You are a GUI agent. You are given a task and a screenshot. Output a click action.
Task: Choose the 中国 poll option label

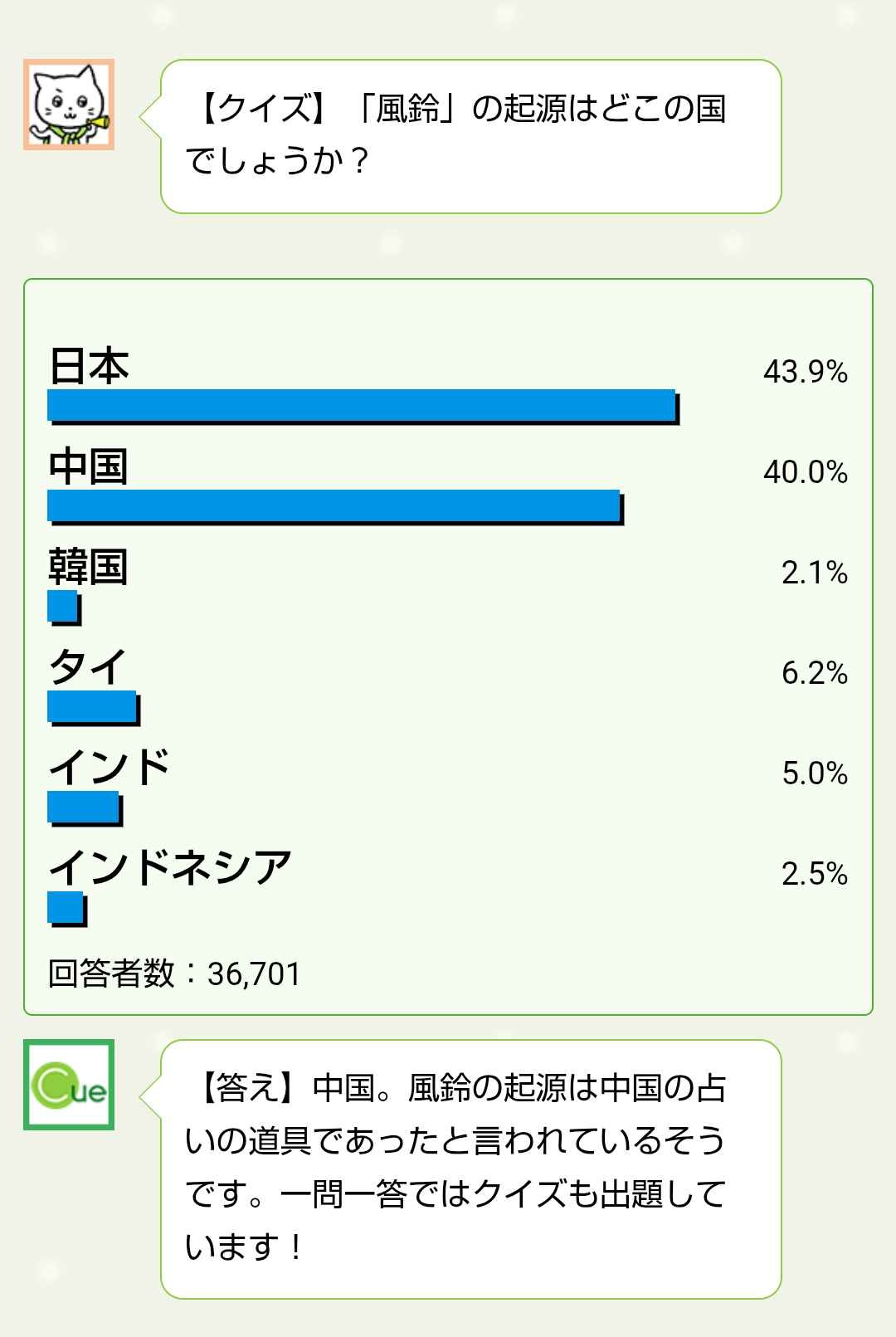(89, 466)
